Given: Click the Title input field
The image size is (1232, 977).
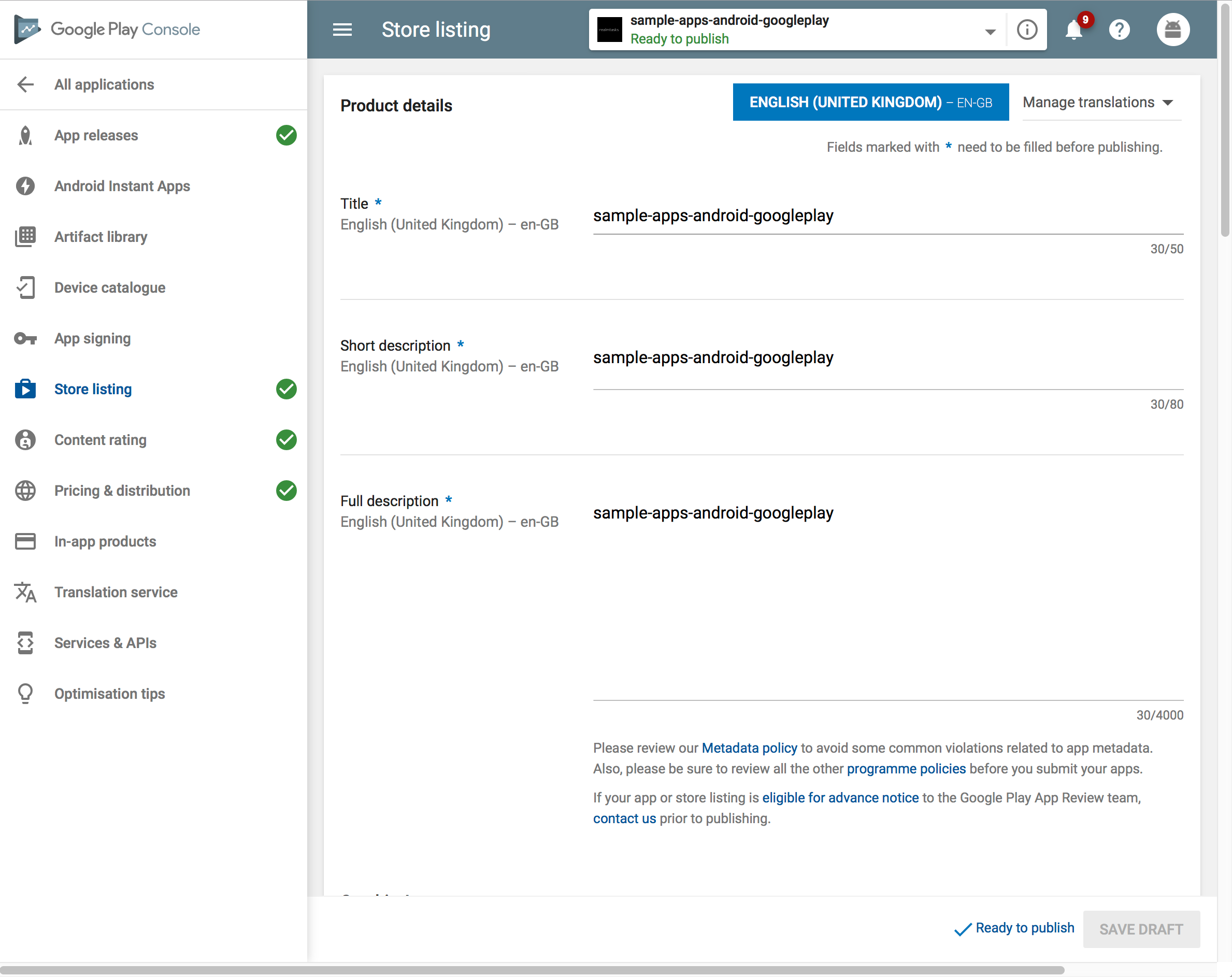Looking at the screenshot, I should coord(887,216).
